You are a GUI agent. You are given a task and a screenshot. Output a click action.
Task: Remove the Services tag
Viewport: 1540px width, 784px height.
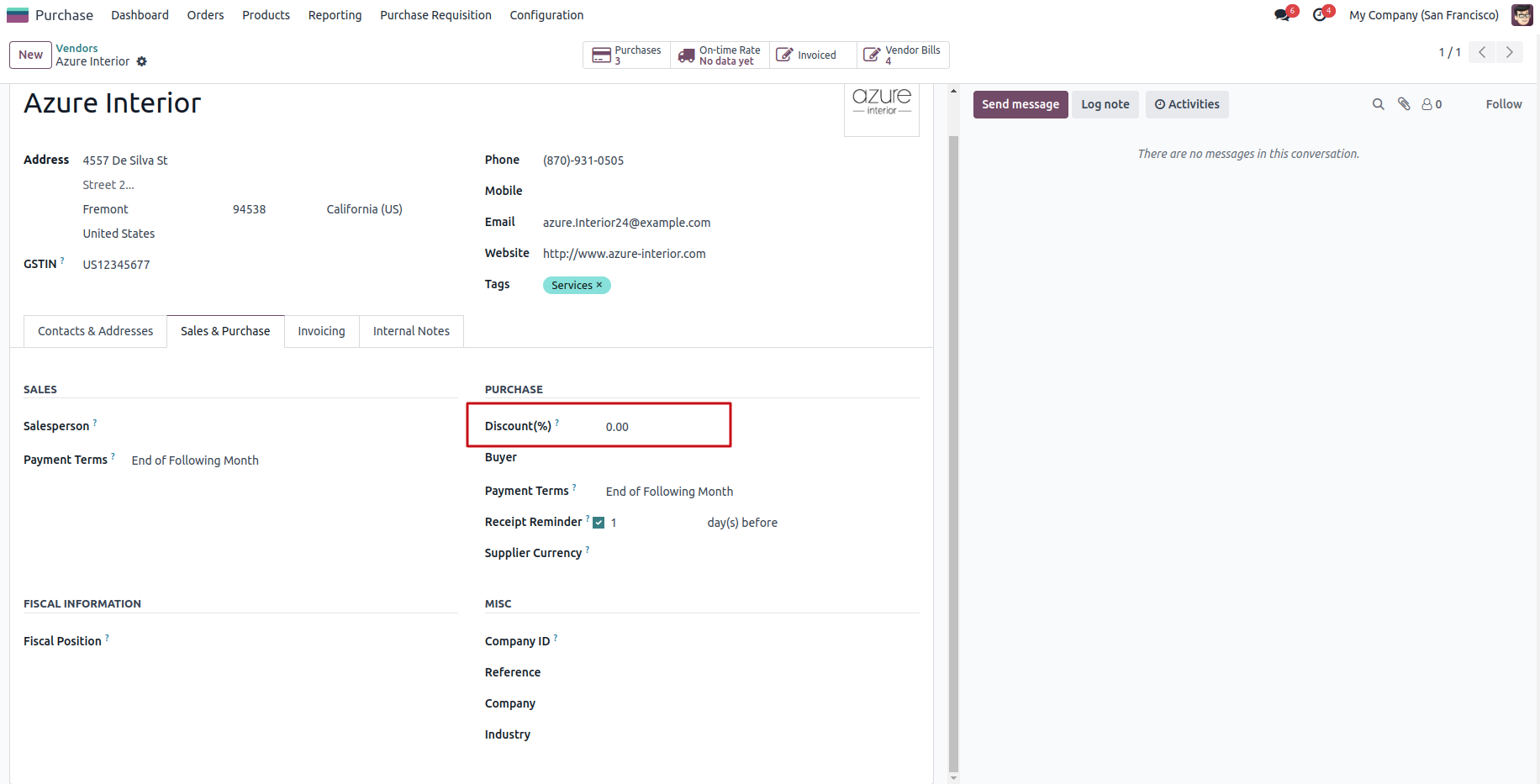pyautogui.click(x=599, y=285)
